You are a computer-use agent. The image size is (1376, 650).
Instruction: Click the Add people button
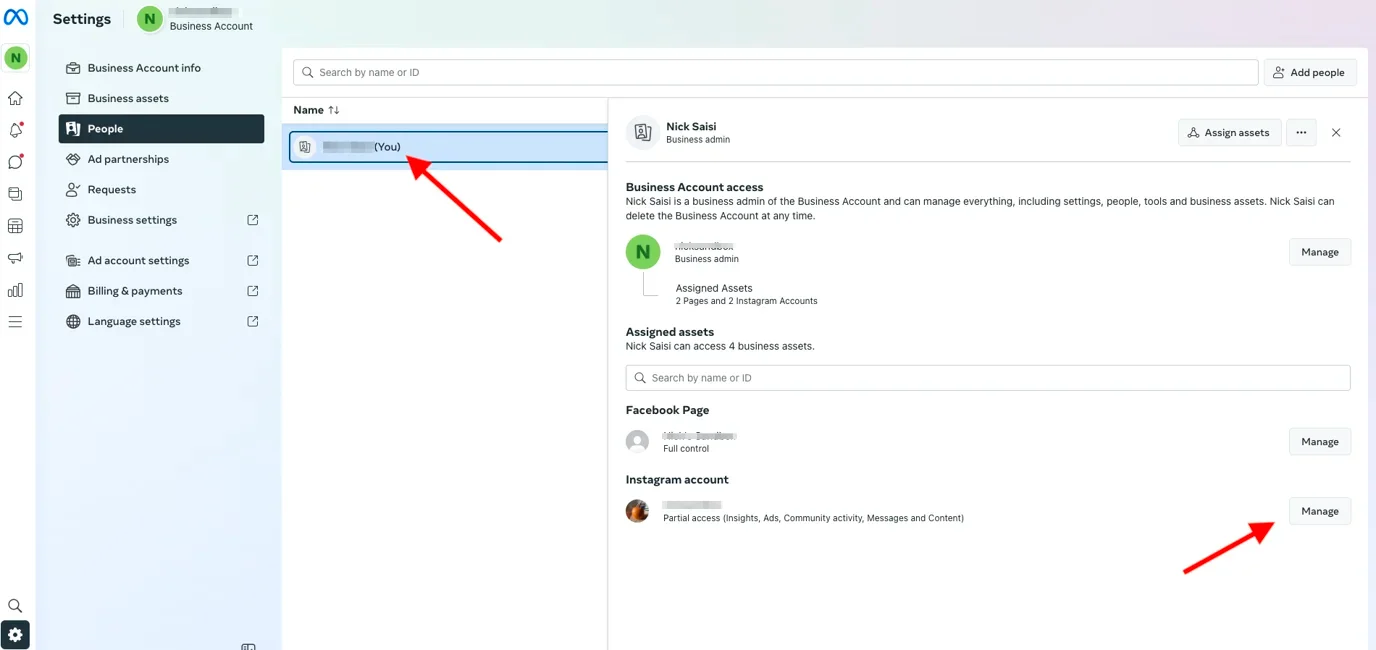pos(1310,72)
